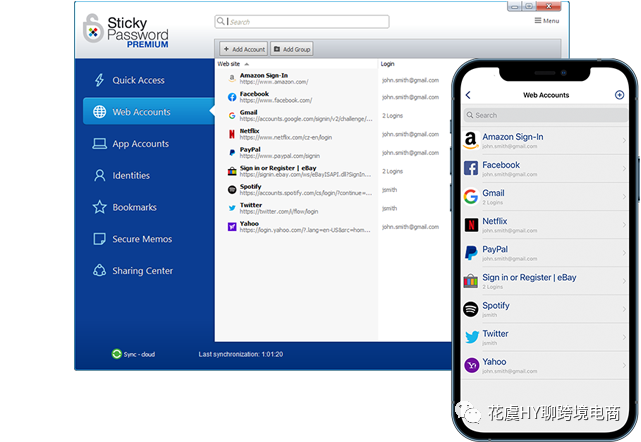Open Quick Access in the sidebar
The width and height of the screenshot is (641, 442).
(x=138, y=80)
